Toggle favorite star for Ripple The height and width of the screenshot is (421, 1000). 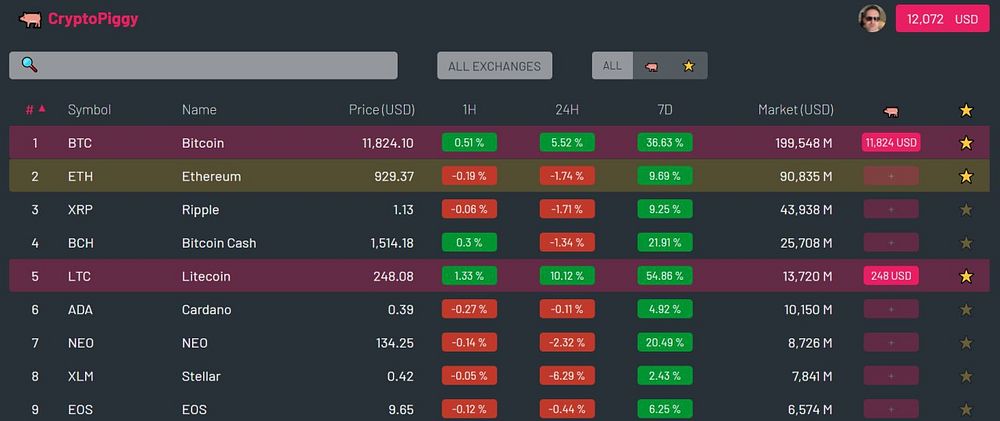click(965, 210)
